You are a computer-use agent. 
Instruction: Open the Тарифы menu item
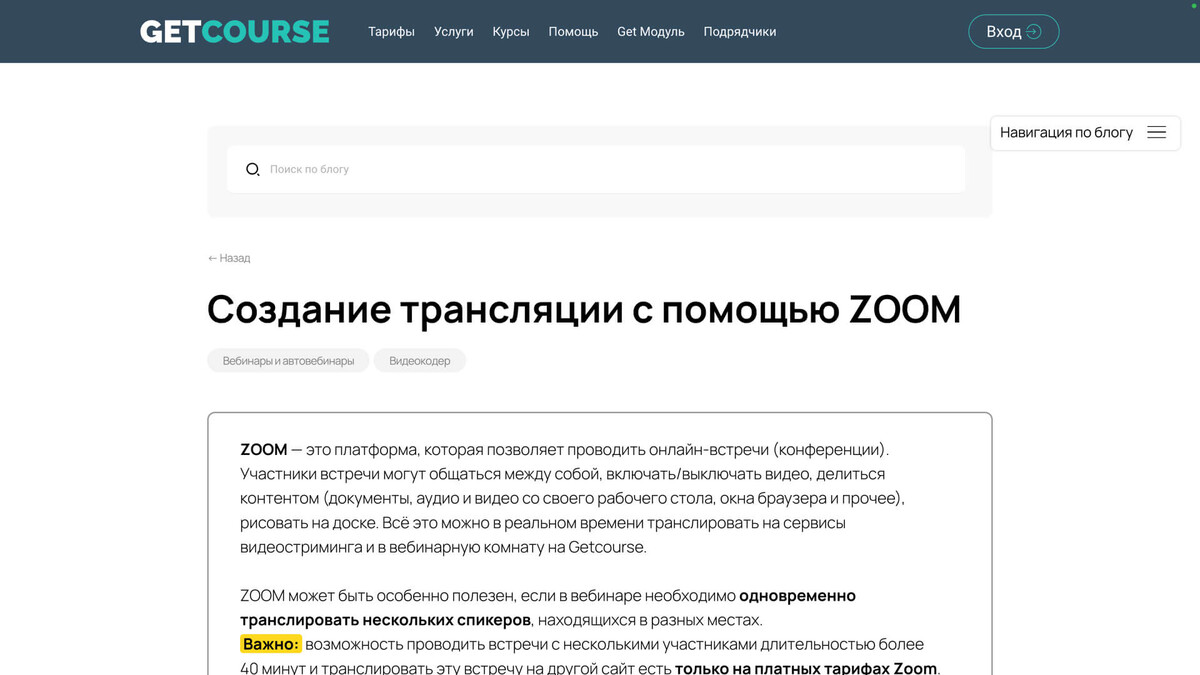[x=391, y=32]
